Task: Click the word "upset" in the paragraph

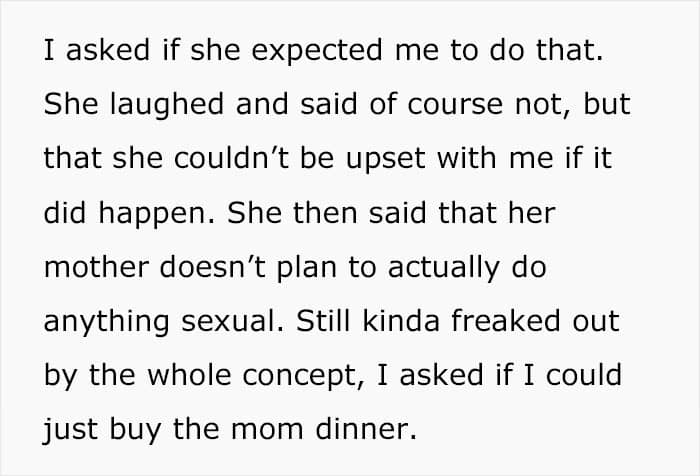Action: coord(386,160)
